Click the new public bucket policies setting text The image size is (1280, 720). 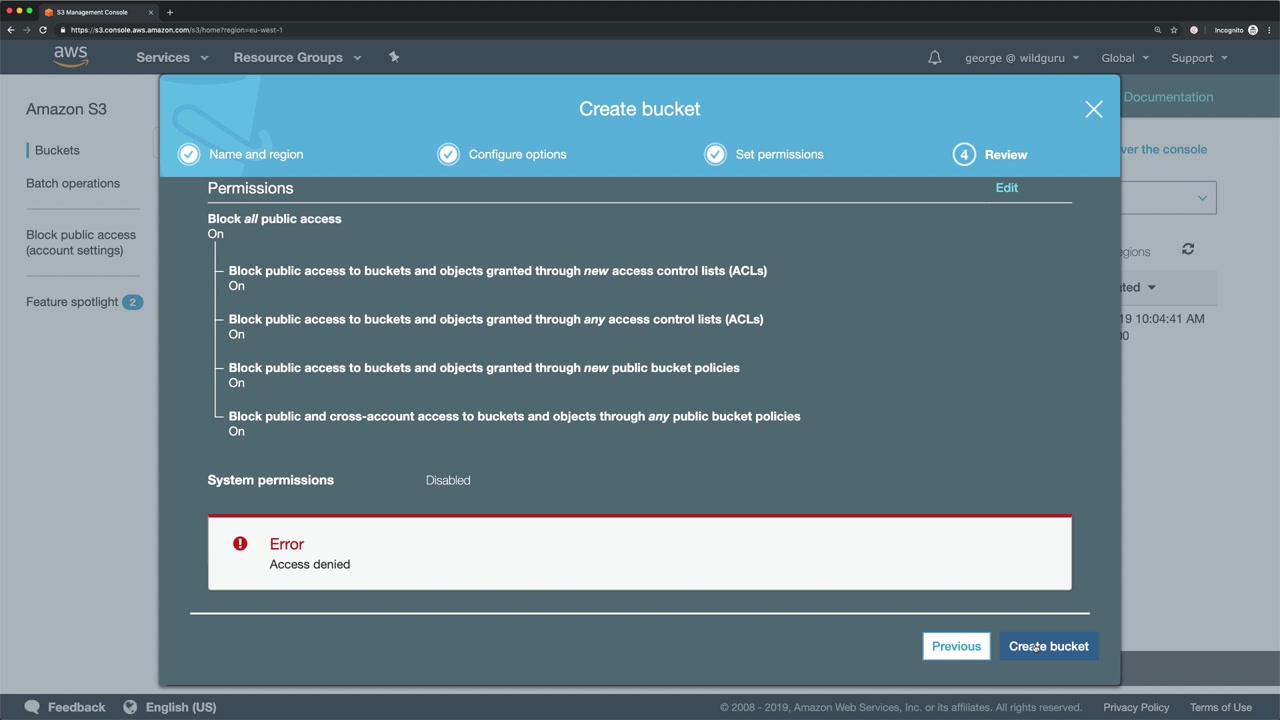(x=484, y=368)
